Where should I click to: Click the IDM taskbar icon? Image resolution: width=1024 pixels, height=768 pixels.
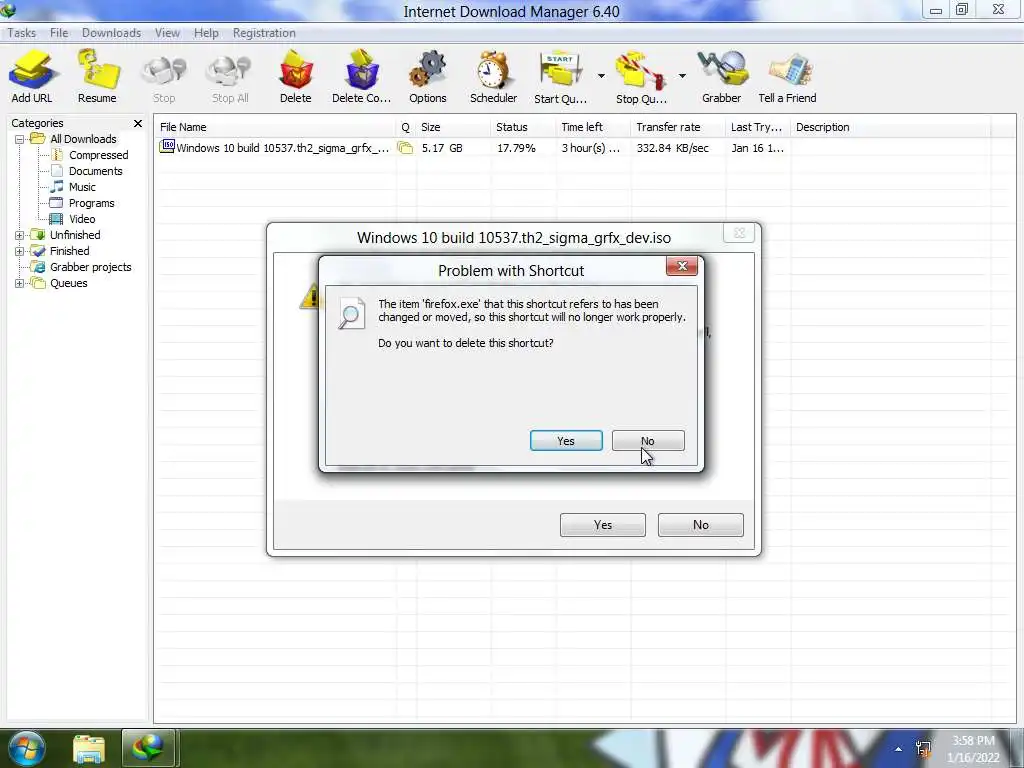(148, 748)
